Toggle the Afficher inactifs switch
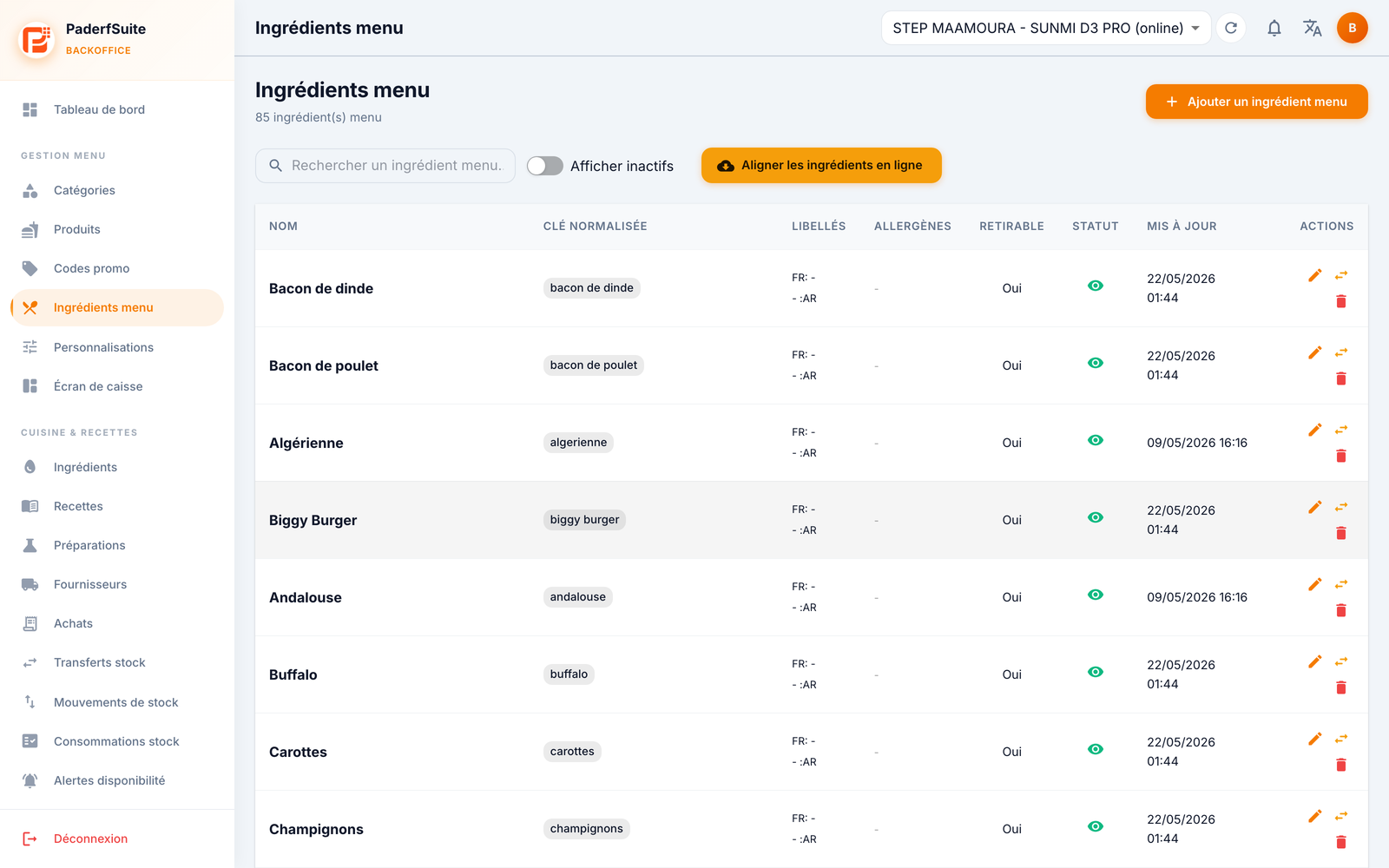Image resolution: width=1389 pixels, height=868 pixels. 545,166
